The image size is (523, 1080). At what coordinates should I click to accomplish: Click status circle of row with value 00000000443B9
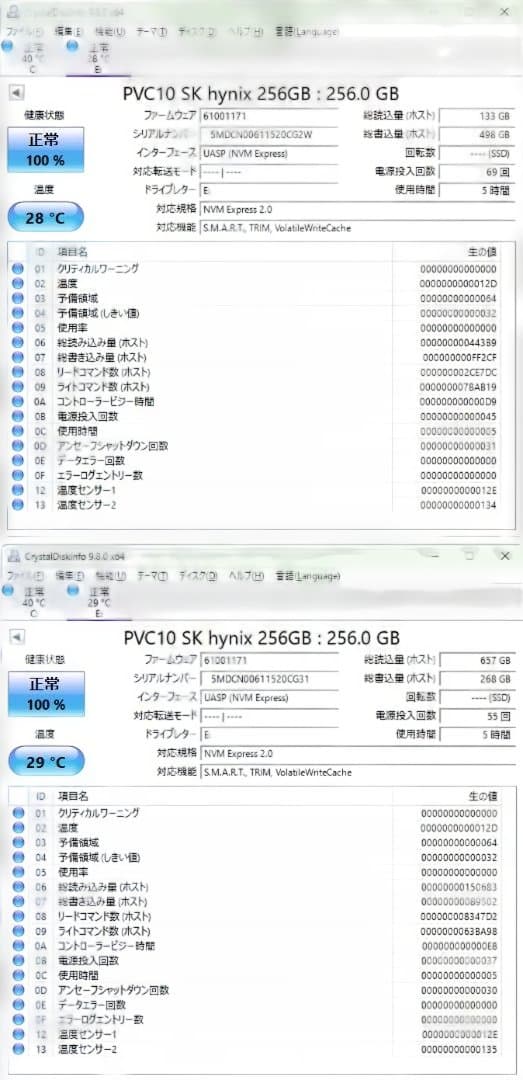[x=17, y=342]
